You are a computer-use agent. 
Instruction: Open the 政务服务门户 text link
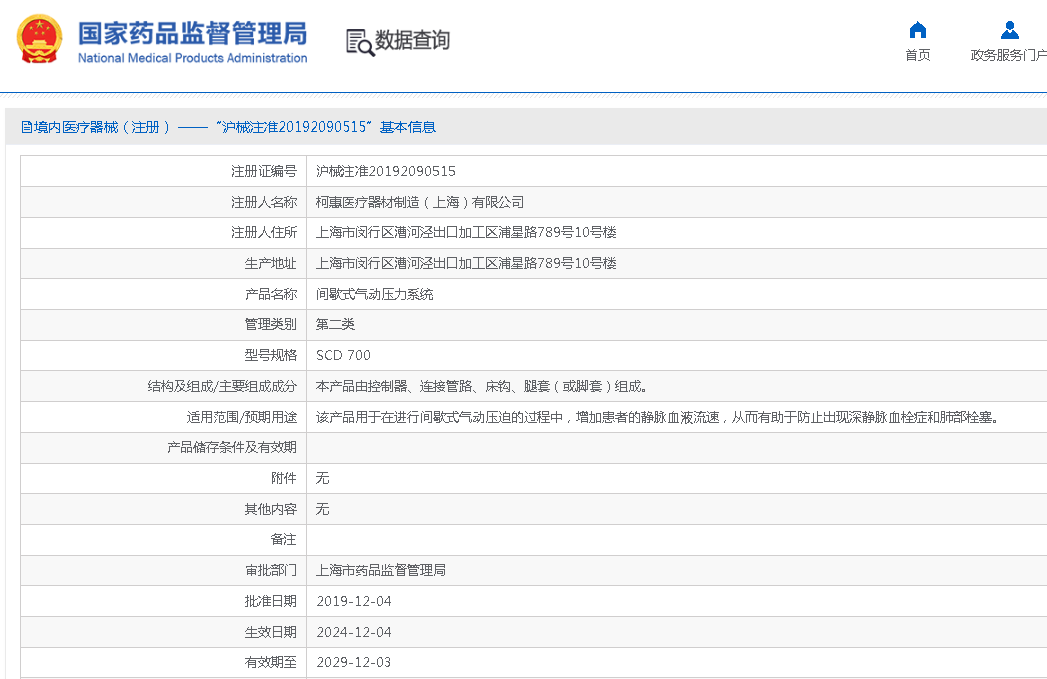[x=1008, y=56]
